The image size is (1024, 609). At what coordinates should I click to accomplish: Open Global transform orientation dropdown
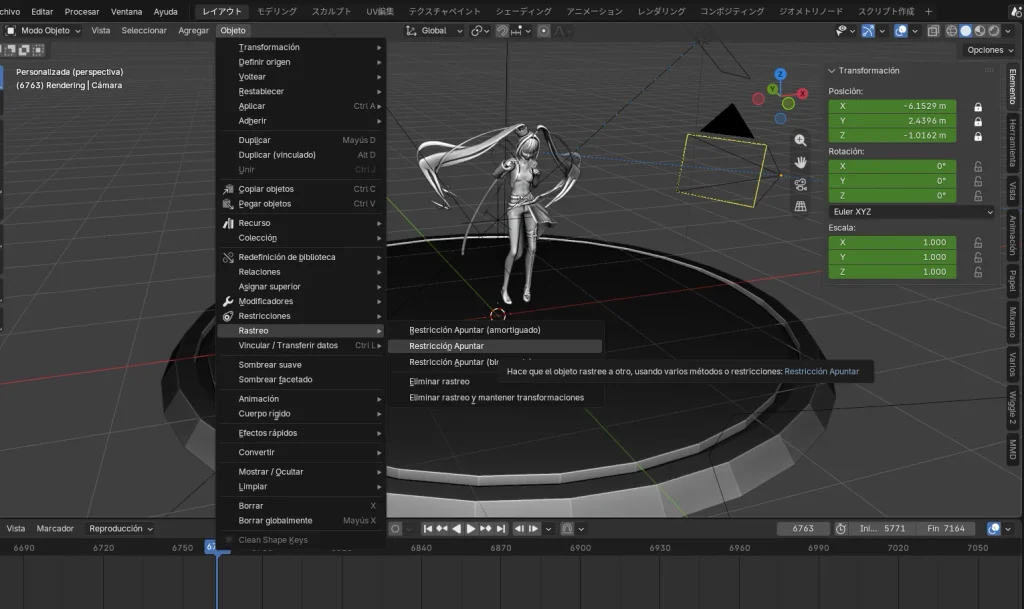(434, 31)
